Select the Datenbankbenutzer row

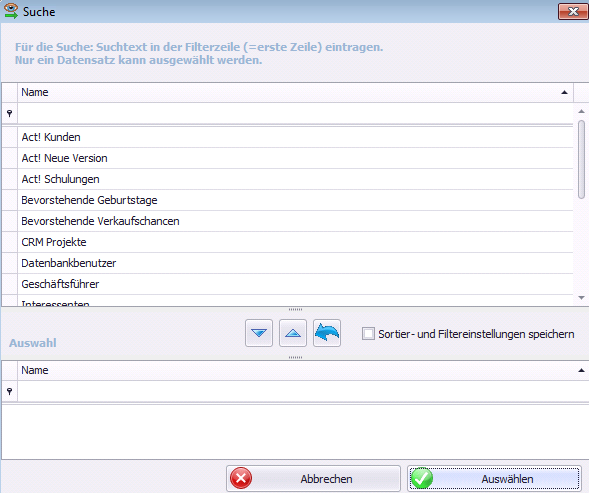(295, 263)
